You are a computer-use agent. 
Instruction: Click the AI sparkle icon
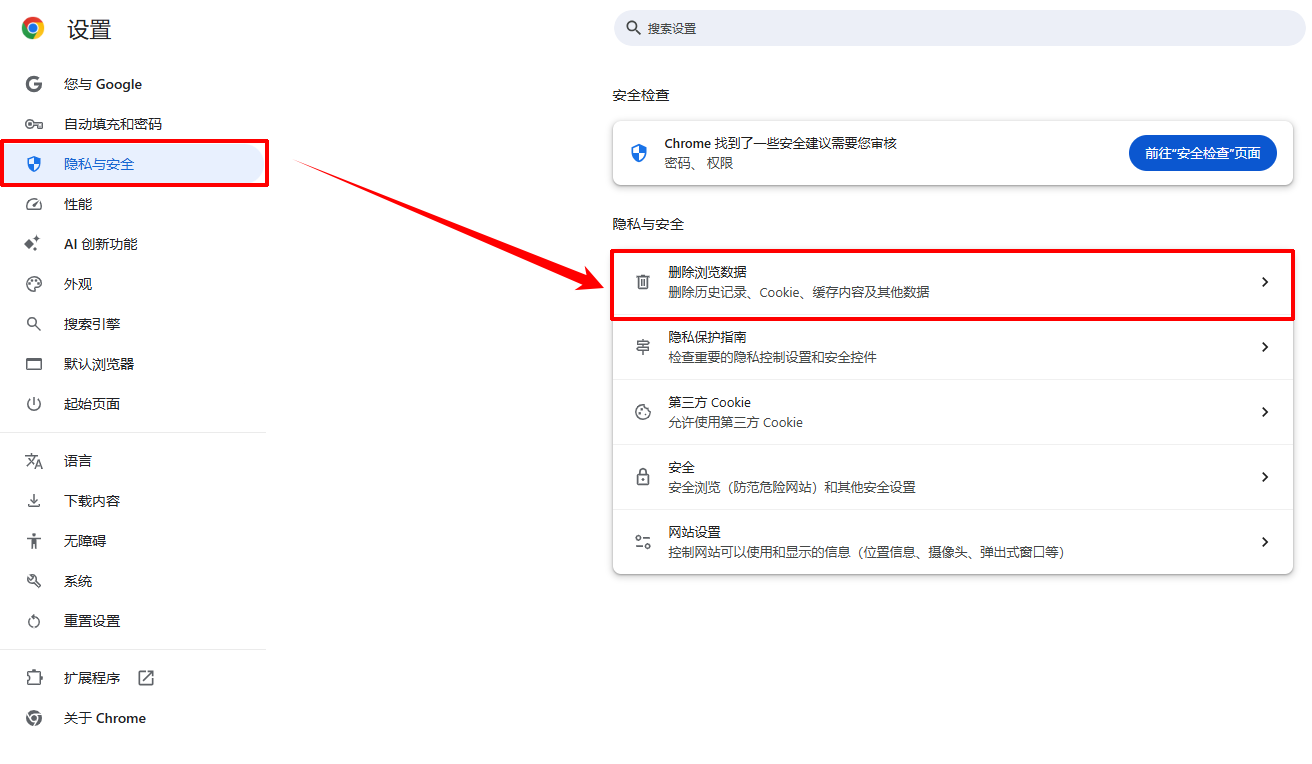click(33, 244)
